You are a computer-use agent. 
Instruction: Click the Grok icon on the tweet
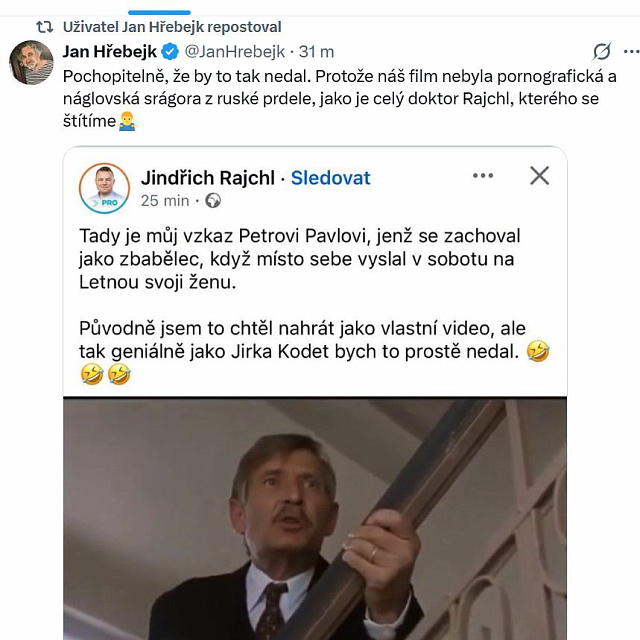602,51
